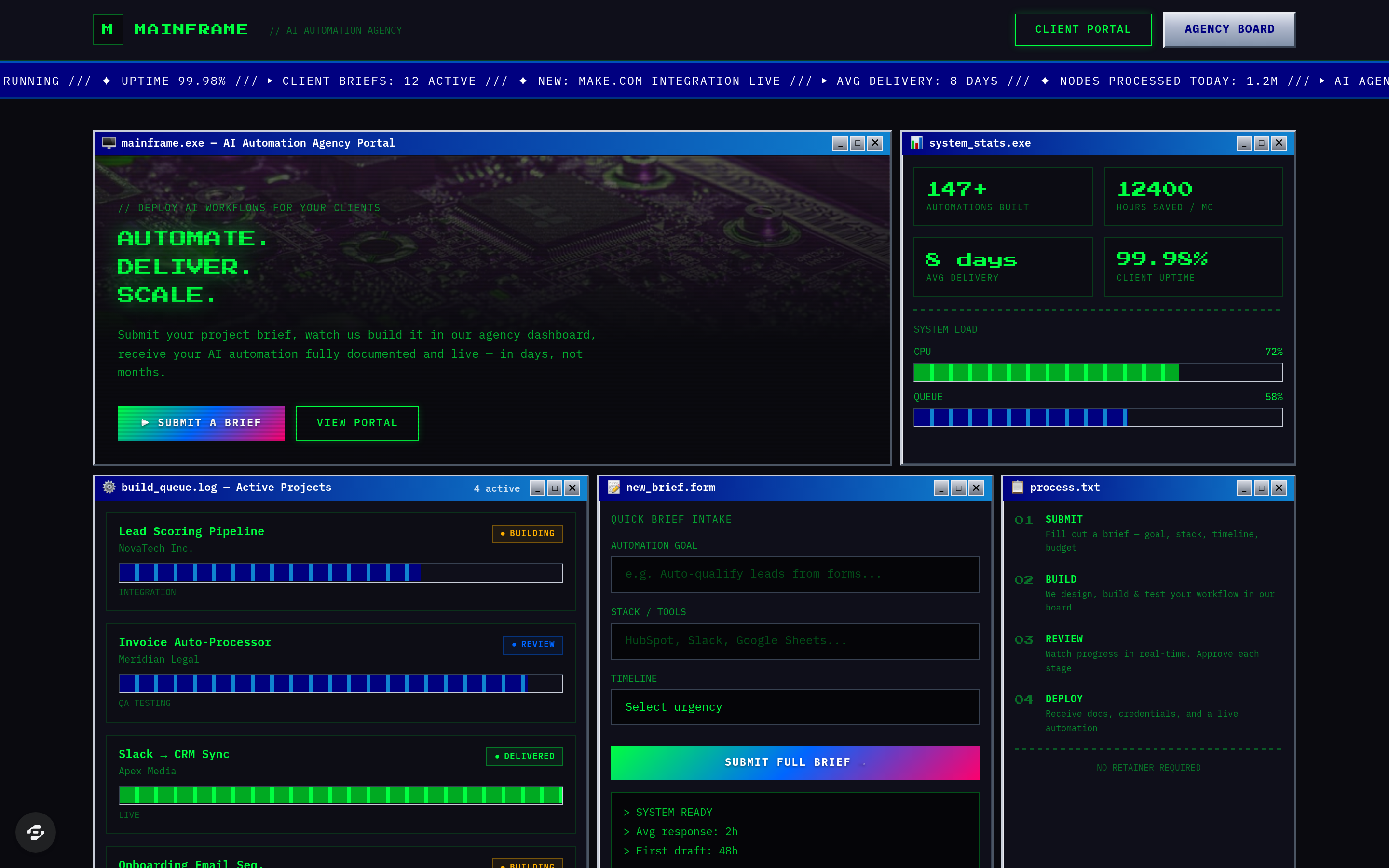Select the Invoice Auto-Processor project title
1389x868 pixels.
coord(195,642)
